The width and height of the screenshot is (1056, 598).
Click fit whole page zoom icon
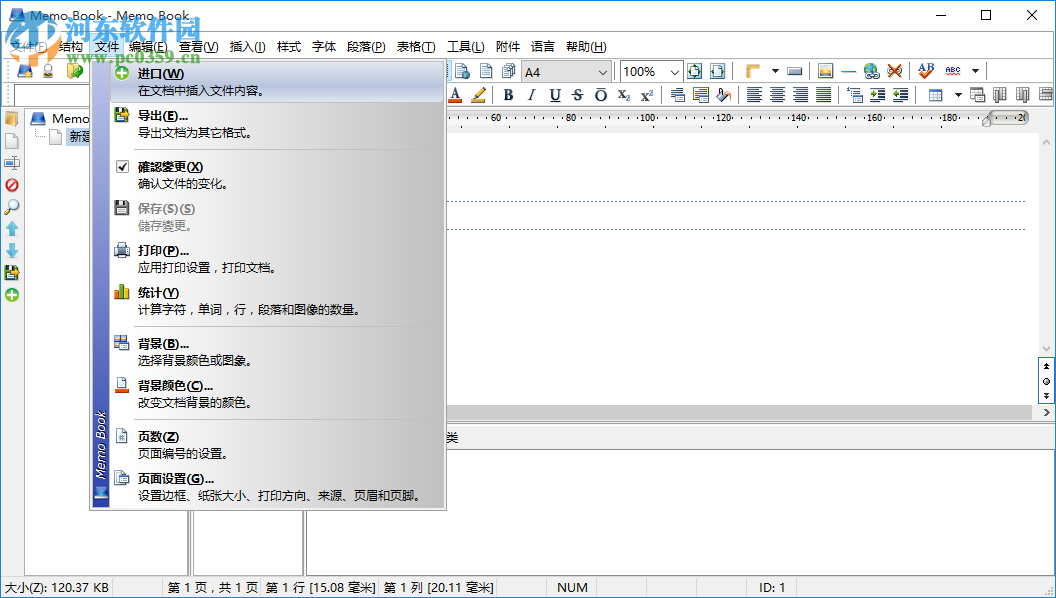pos(694,71)
